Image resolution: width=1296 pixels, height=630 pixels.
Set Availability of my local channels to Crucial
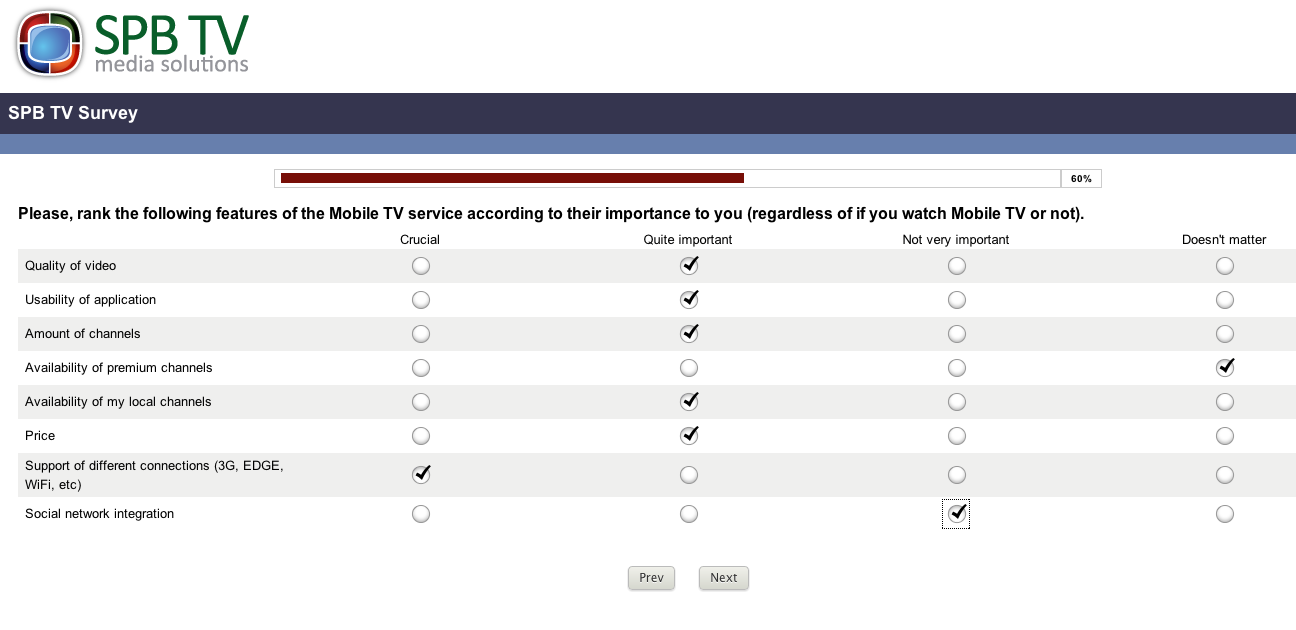(x=421, y=402)
